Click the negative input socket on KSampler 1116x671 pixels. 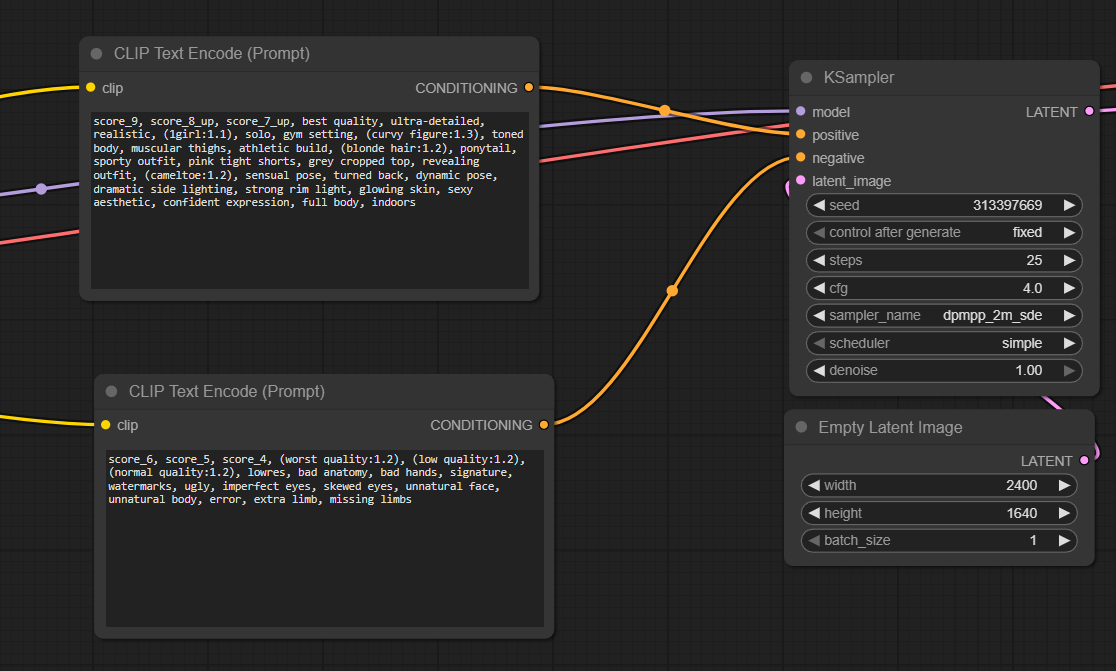click(x=801, y=158)
